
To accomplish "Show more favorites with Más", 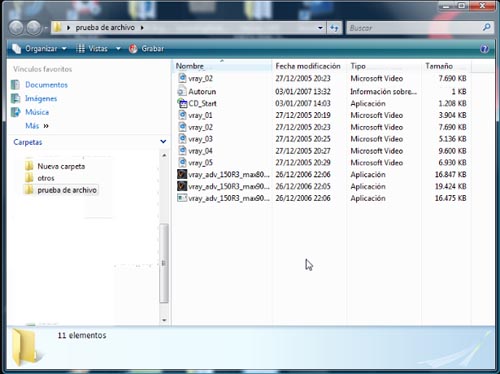I will 37,126.
